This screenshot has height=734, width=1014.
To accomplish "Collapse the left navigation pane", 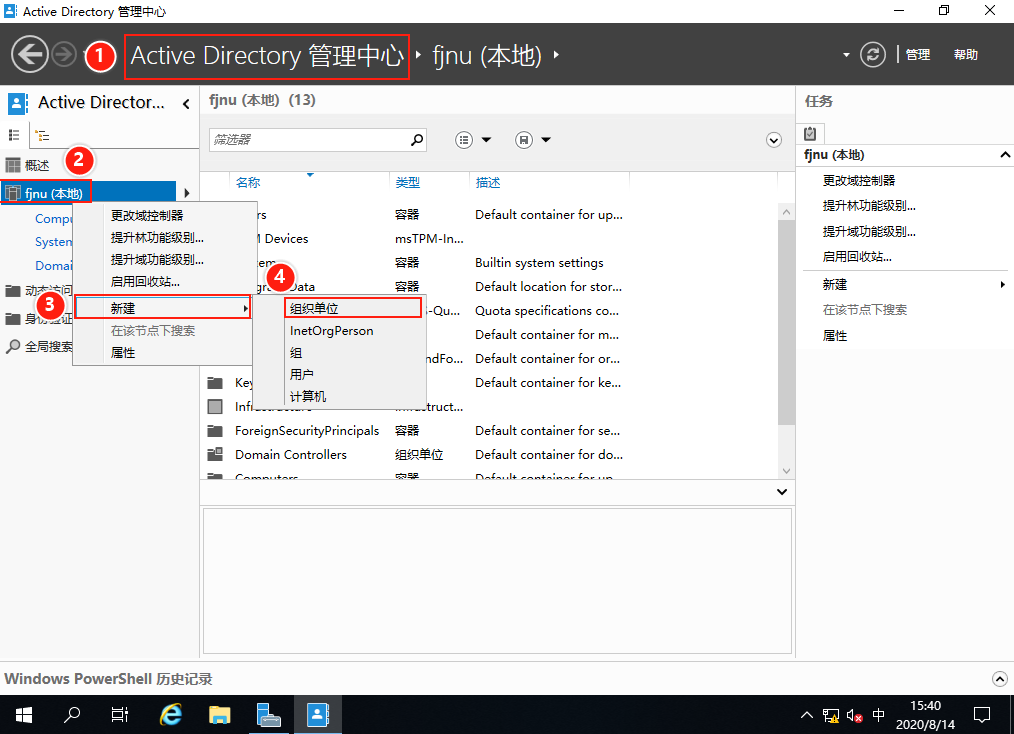I will pos(186,103).
